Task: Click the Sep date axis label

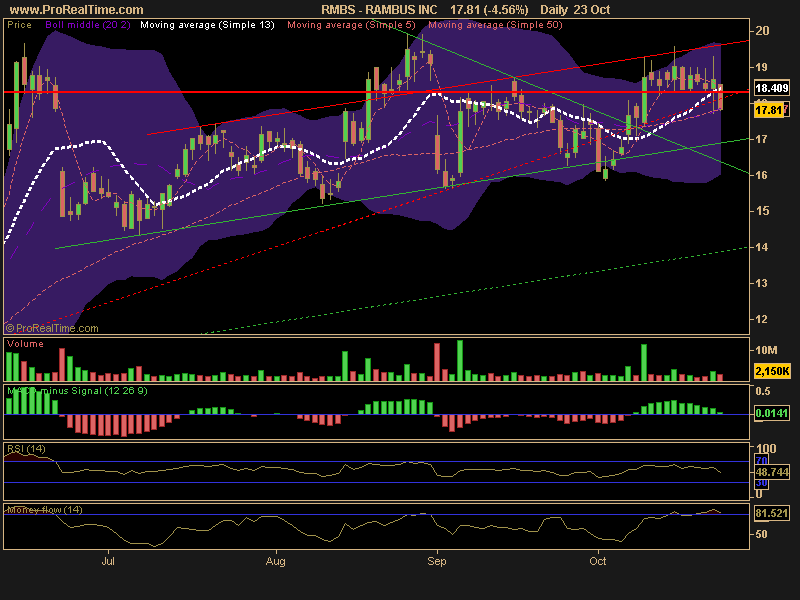Action: (x=437, y=561)
